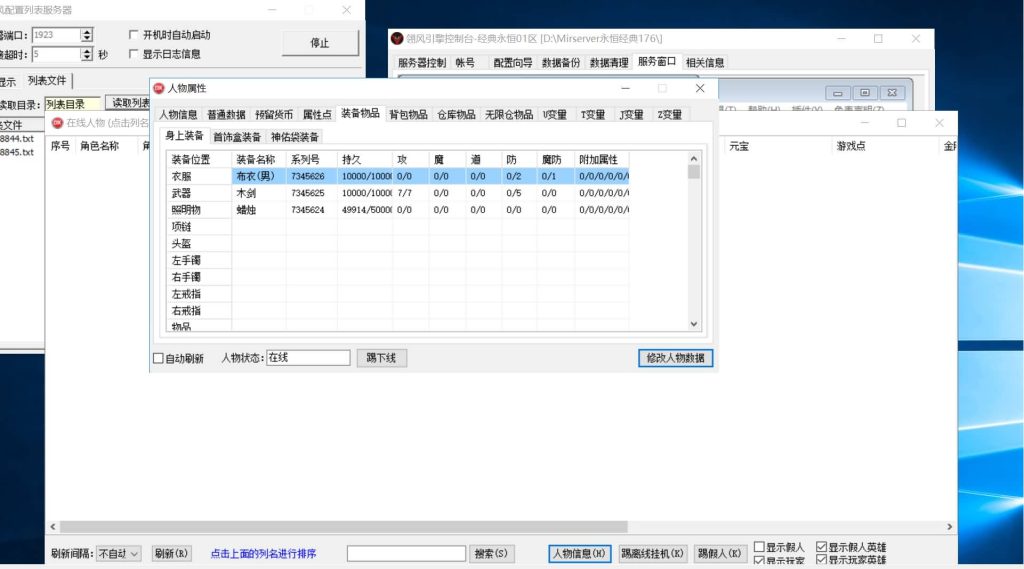Image resolution: width=1024 pixels, height=569 pixels.
Task: Switch to 背包物品 tab
Action: pyautogui.click(x=408, y=114)
